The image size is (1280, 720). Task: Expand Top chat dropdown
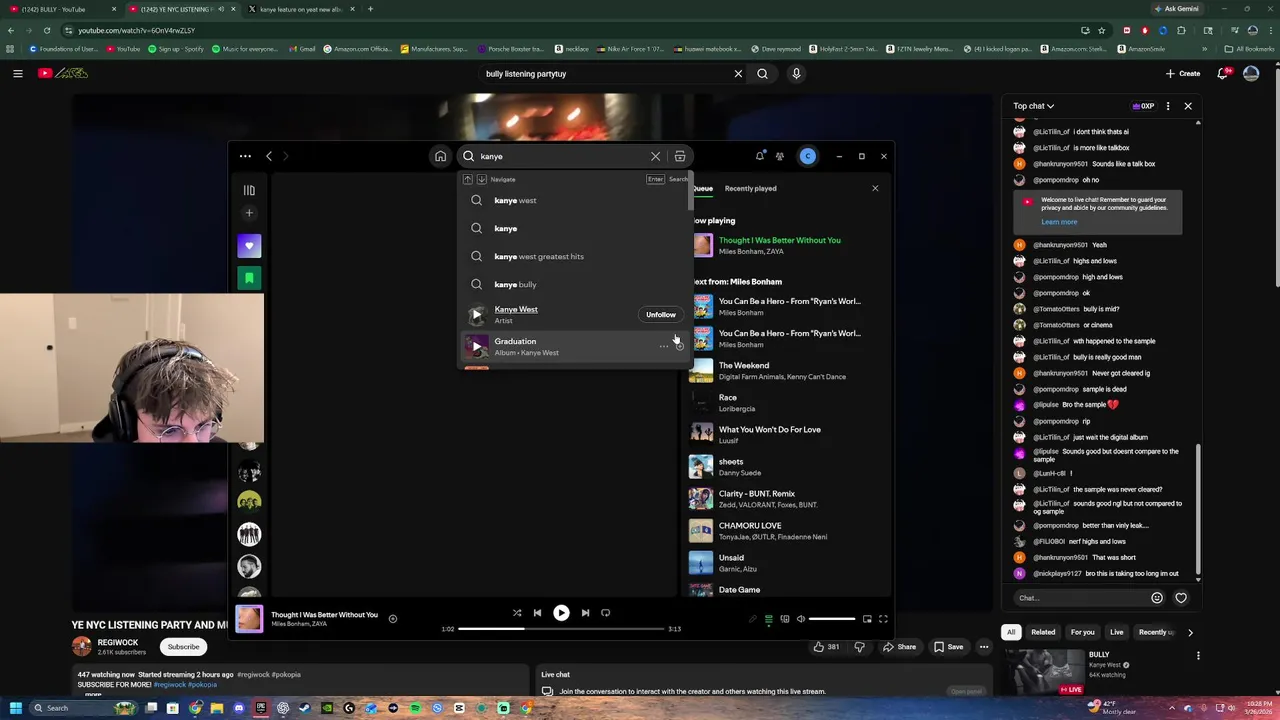click(x=1033, y=105)
